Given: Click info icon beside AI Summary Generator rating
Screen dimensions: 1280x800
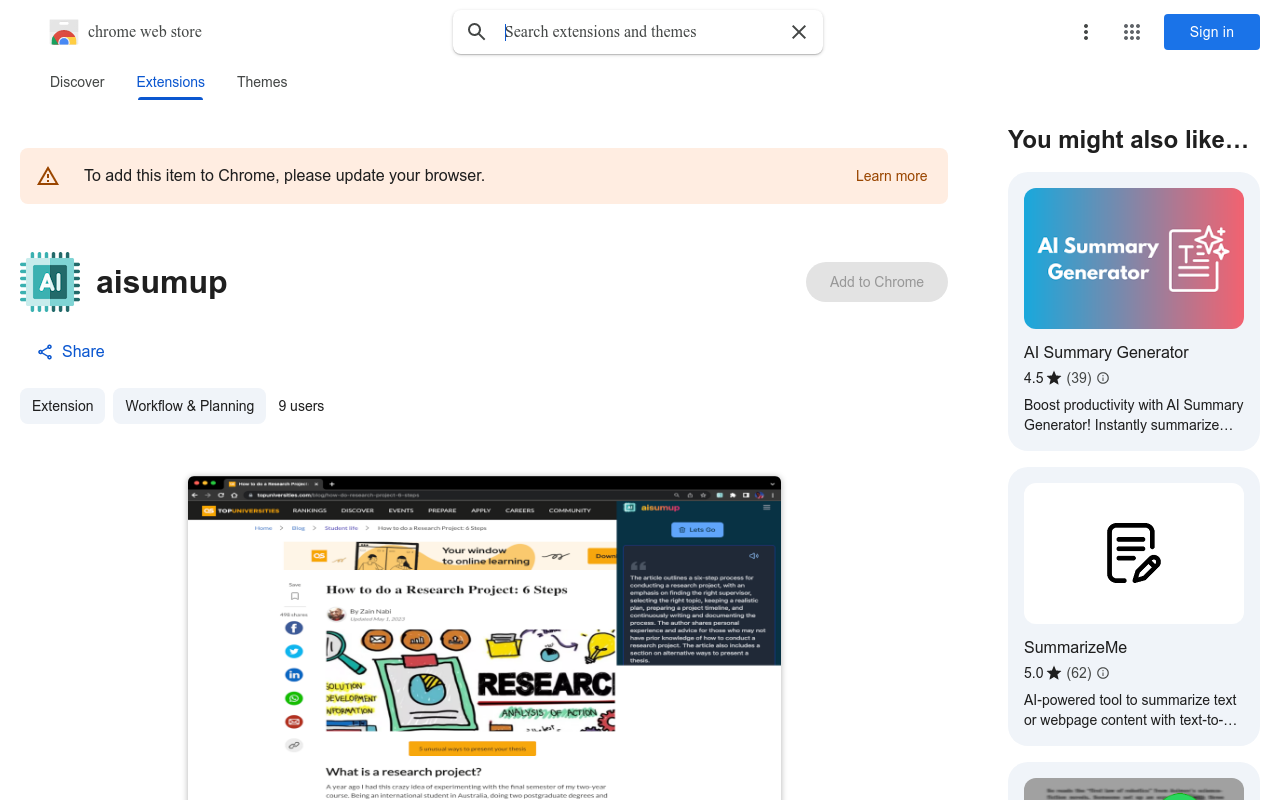Looking at the screenshot, I should (x=1103, y=378).
